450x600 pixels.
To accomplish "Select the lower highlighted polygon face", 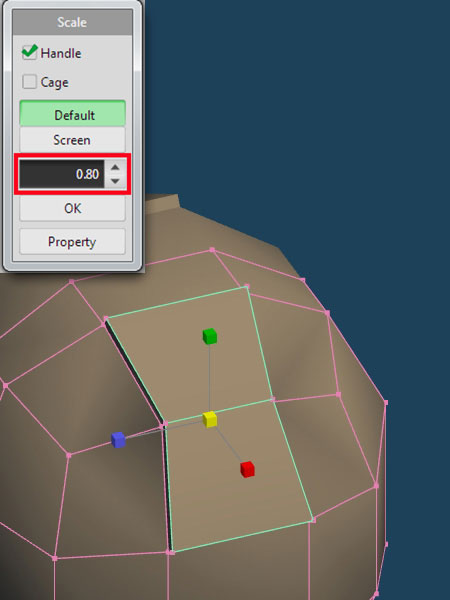I will point(239,474).
